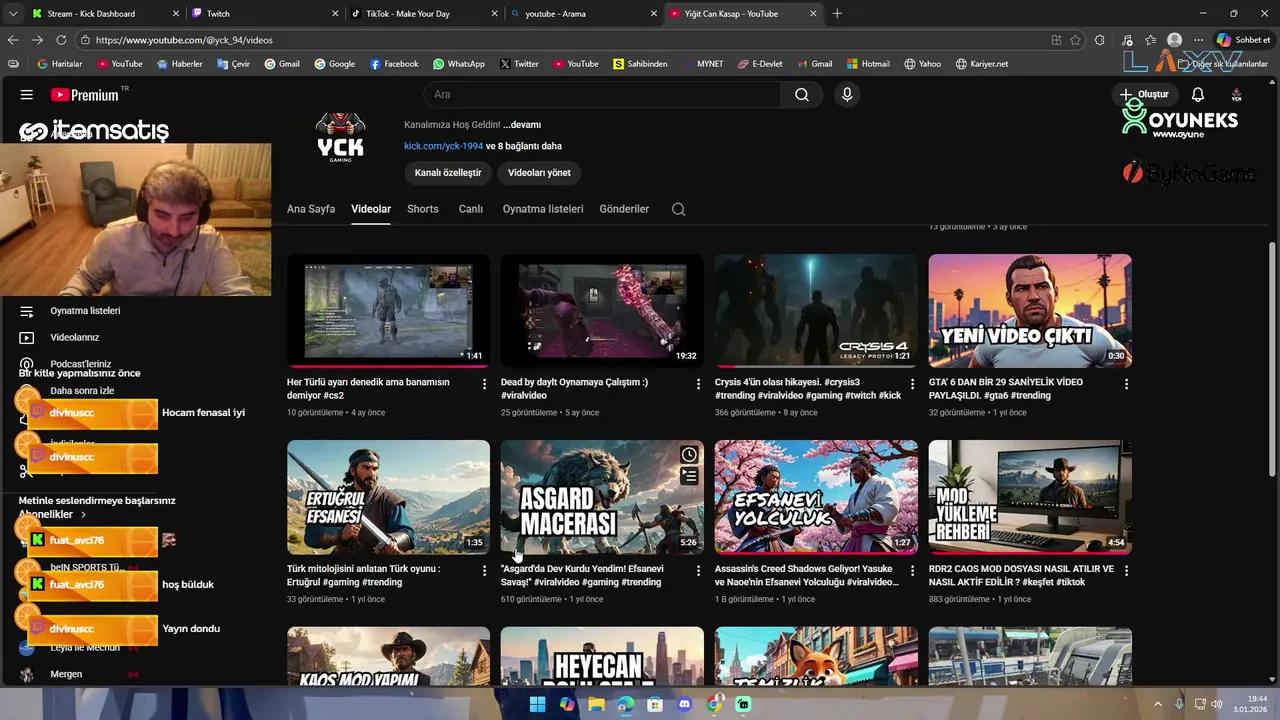1280x720 pixels.
Task: Switch to Stream - Kick Dashboard browser tab
Action: tap(105, 14)
